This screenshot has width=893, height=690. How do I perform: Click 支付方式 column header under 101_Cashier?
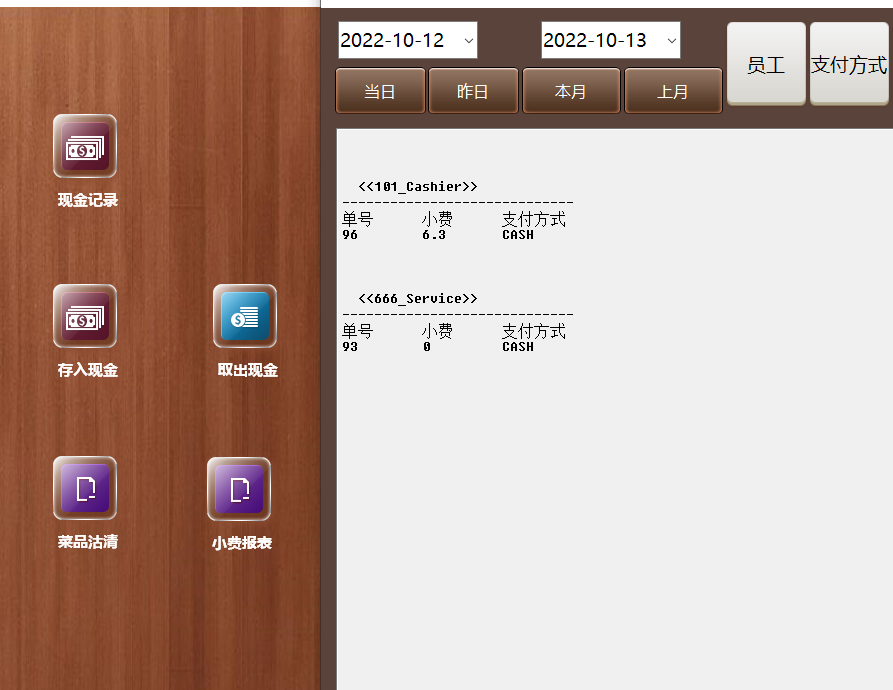[534, 219]
